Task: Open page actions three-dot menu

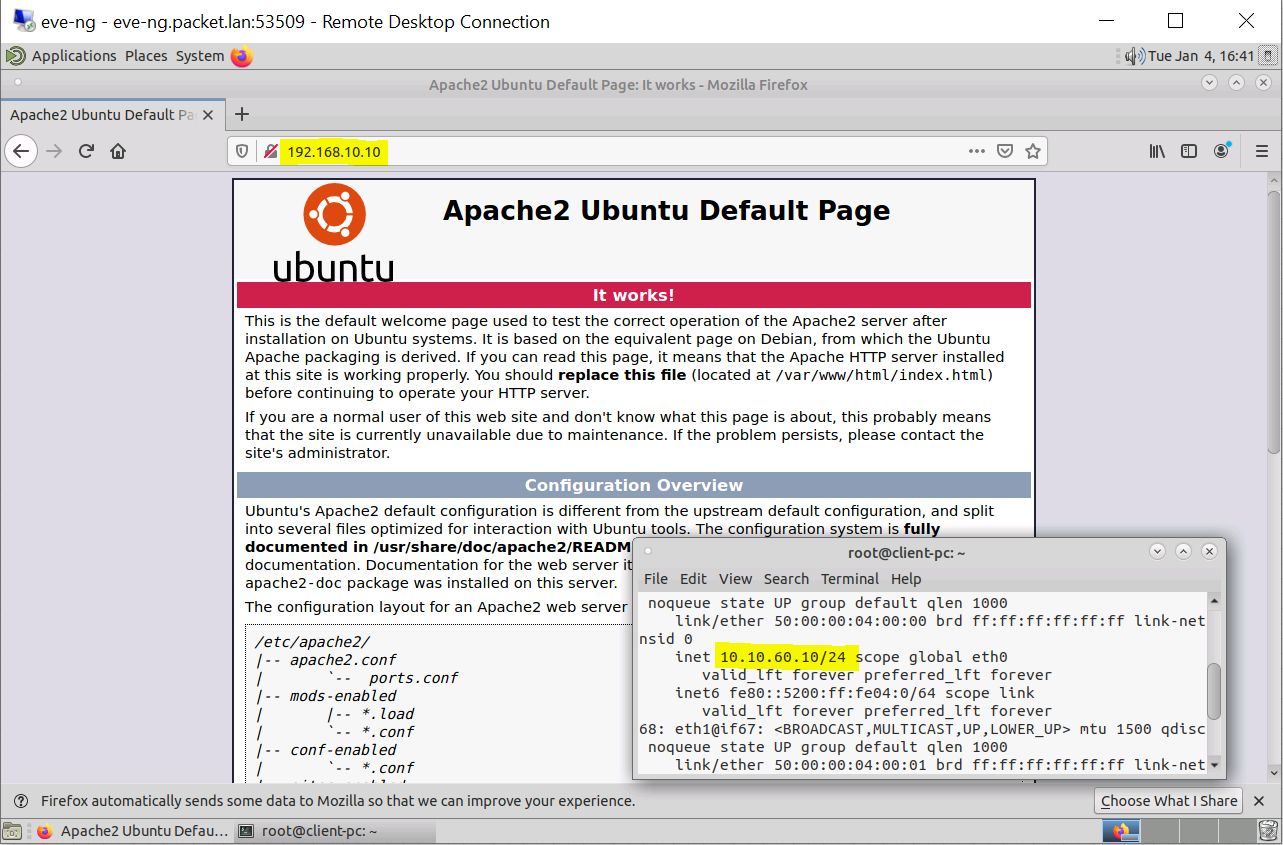Action: pyautogui.click(x=977, y=151)
